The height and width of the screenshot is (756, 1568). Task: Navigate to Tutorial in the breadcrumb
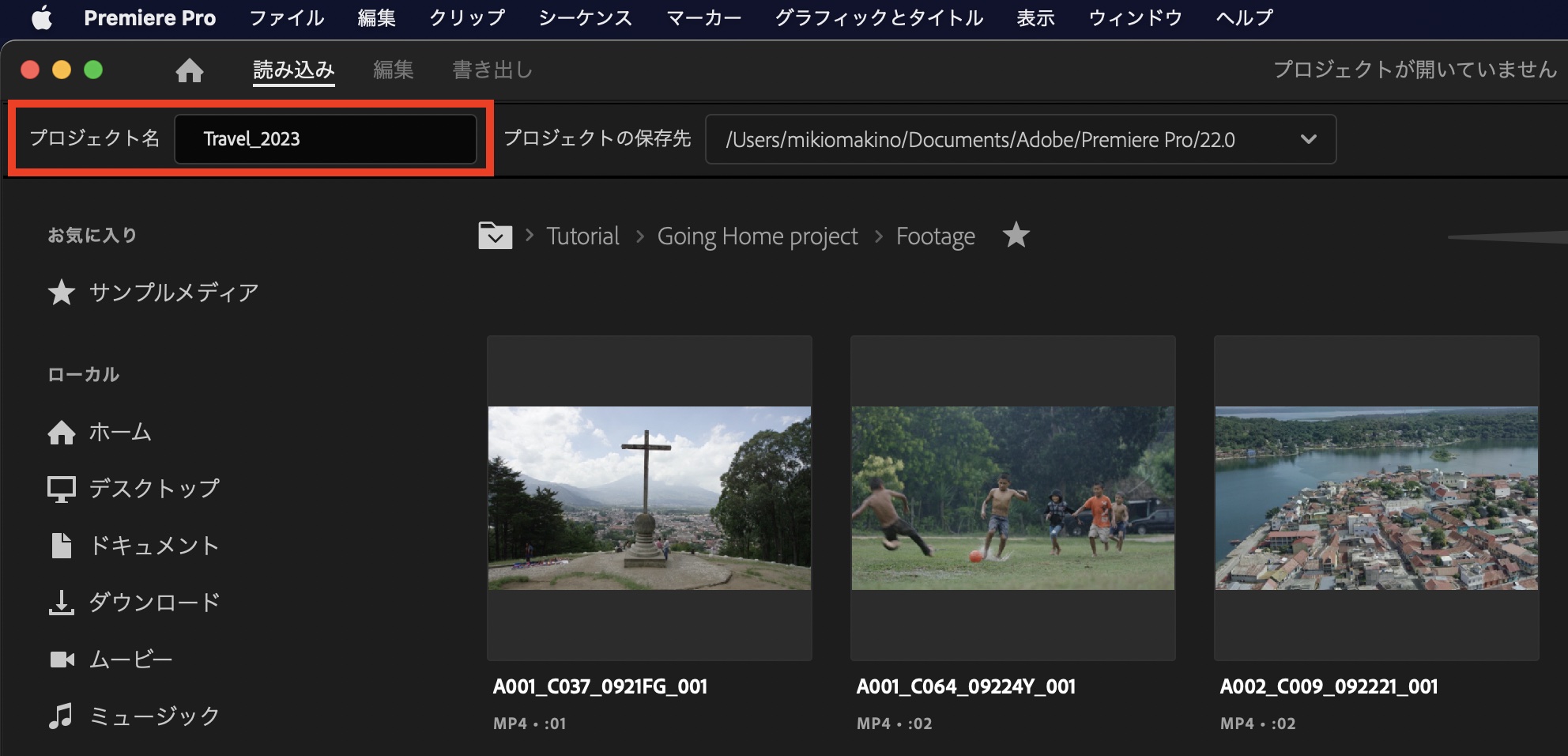[x=583, y=236]
